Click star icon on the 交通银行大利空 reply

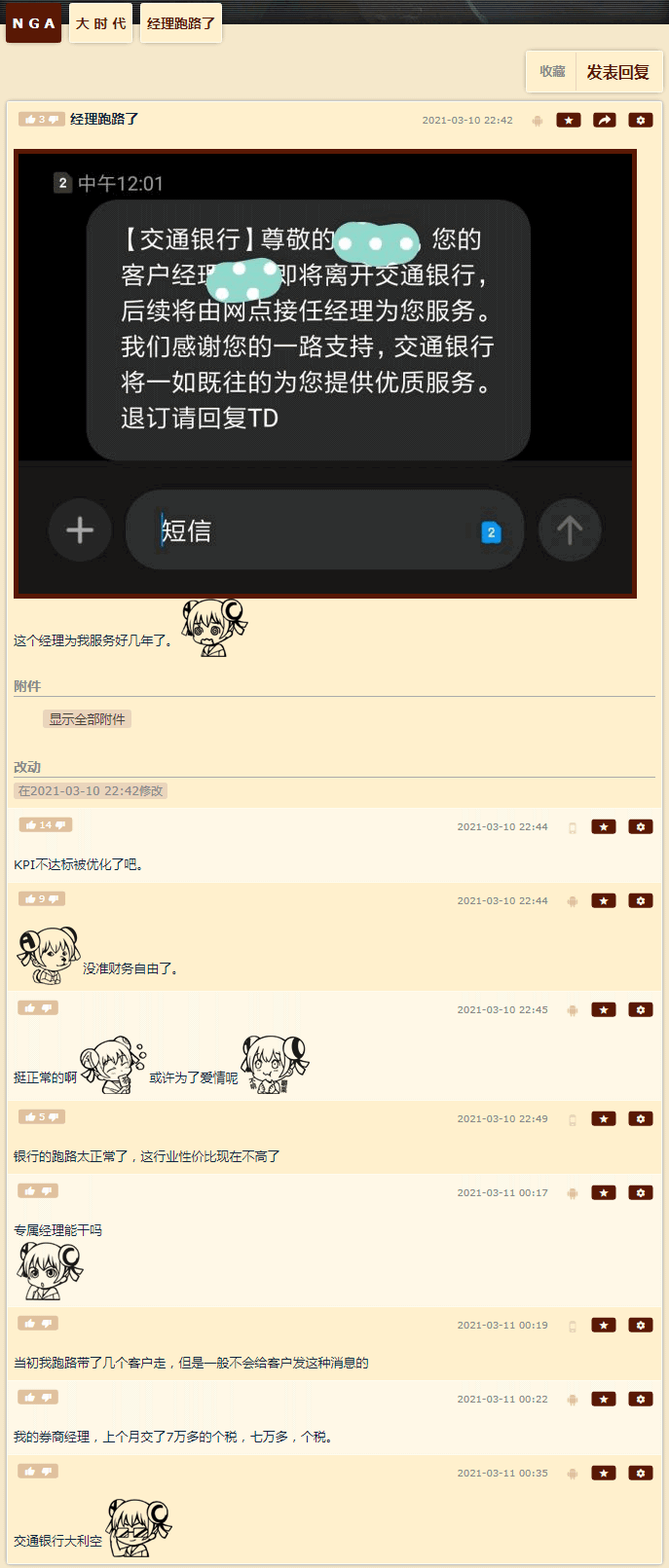point(604,1473)
